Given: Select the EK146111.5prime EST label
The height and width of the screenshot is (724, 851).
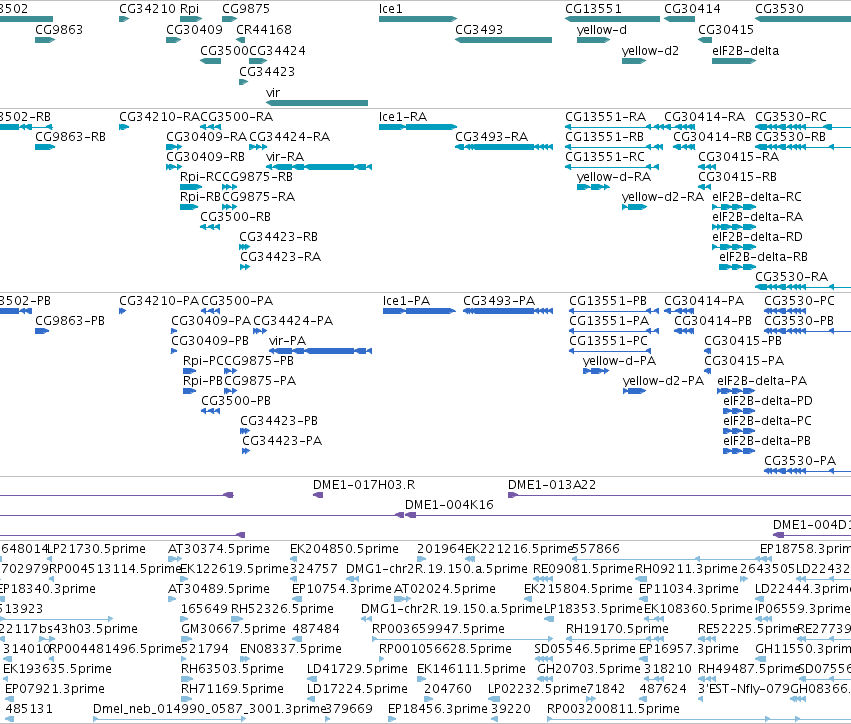Looking at the screenshot, I should coord(471,669).
